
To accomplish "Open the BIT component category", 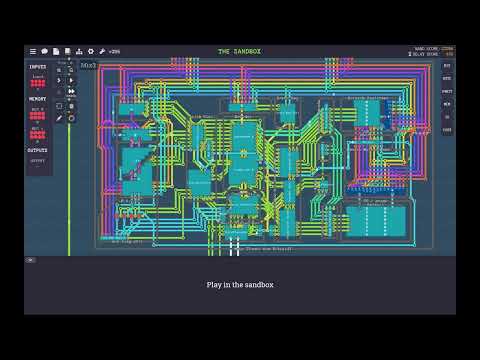I will click(x=447, y=66).
